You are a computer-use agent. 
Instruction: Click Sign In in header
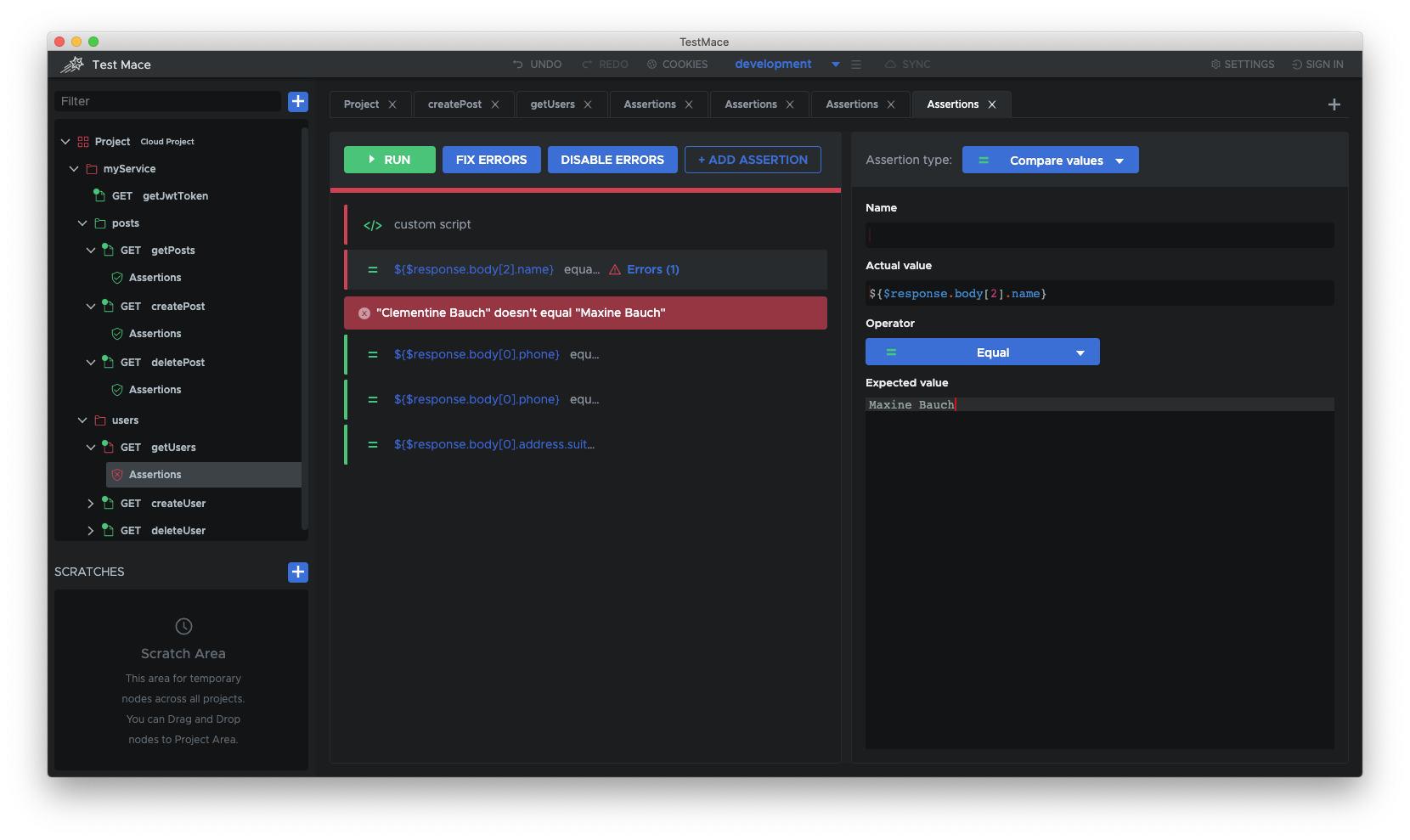1317,65
